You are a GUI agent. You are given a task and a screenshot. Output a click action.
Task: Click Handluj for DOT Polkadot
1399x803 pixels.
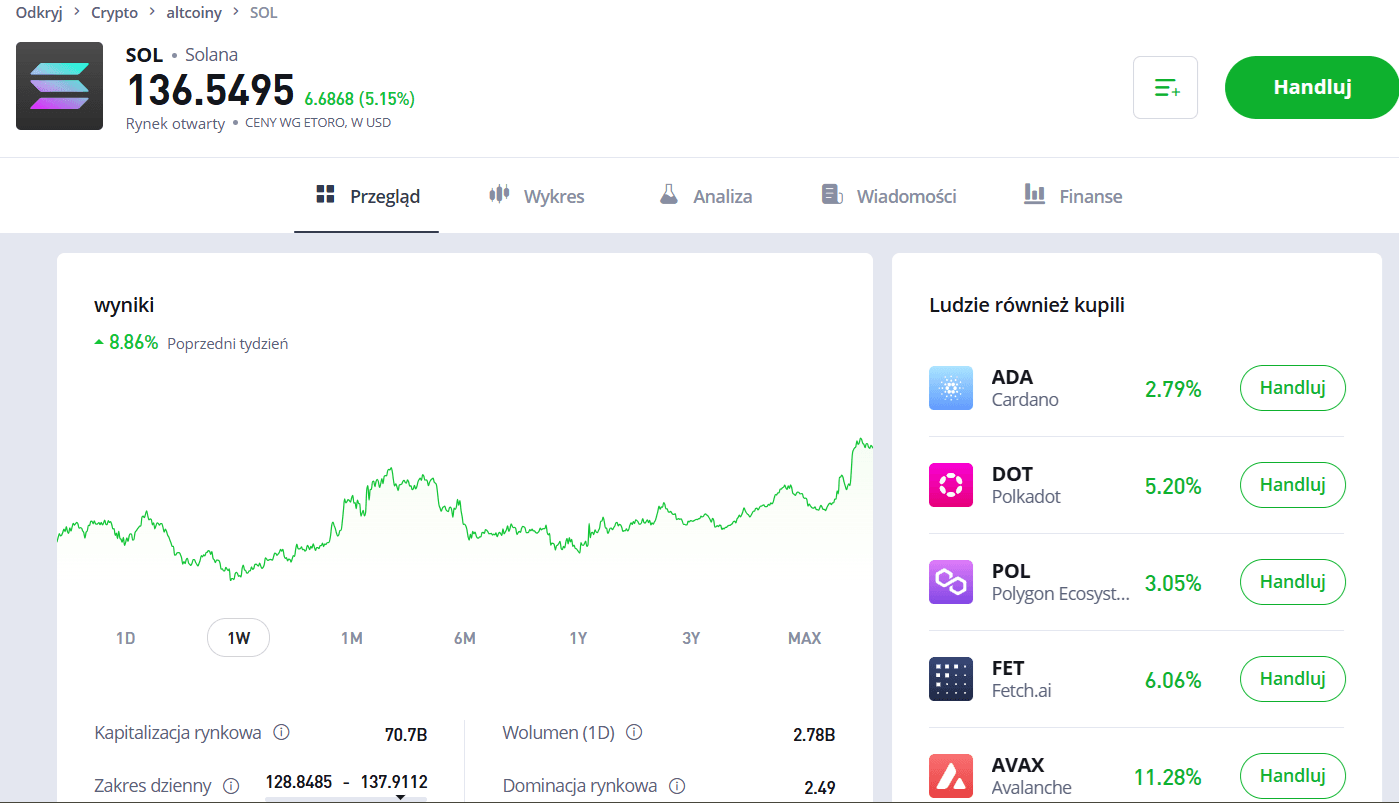[1293, 485]
